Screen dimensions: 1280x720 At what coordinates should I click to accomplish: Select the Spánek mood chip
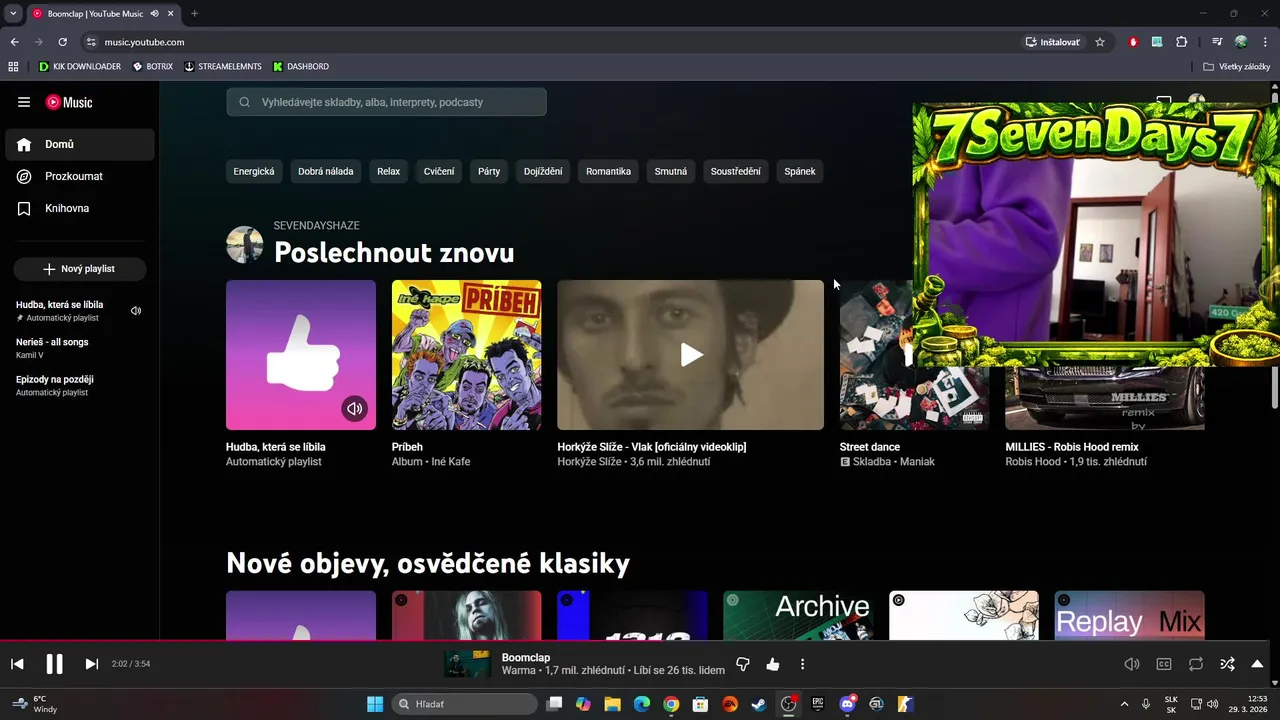click(800, 171)
